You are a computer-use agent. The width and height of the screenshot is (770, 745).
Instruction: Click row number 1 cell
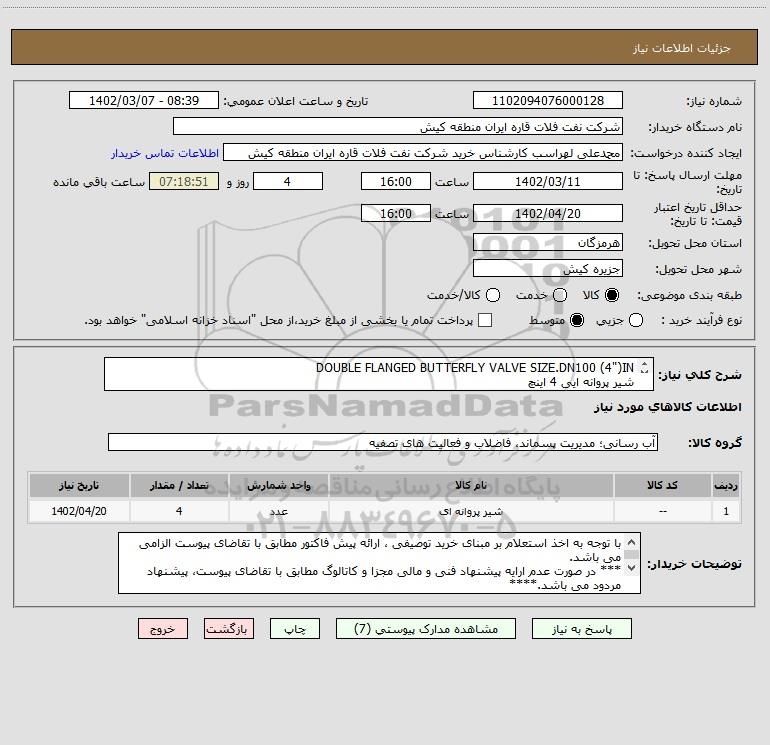[726, 511]
